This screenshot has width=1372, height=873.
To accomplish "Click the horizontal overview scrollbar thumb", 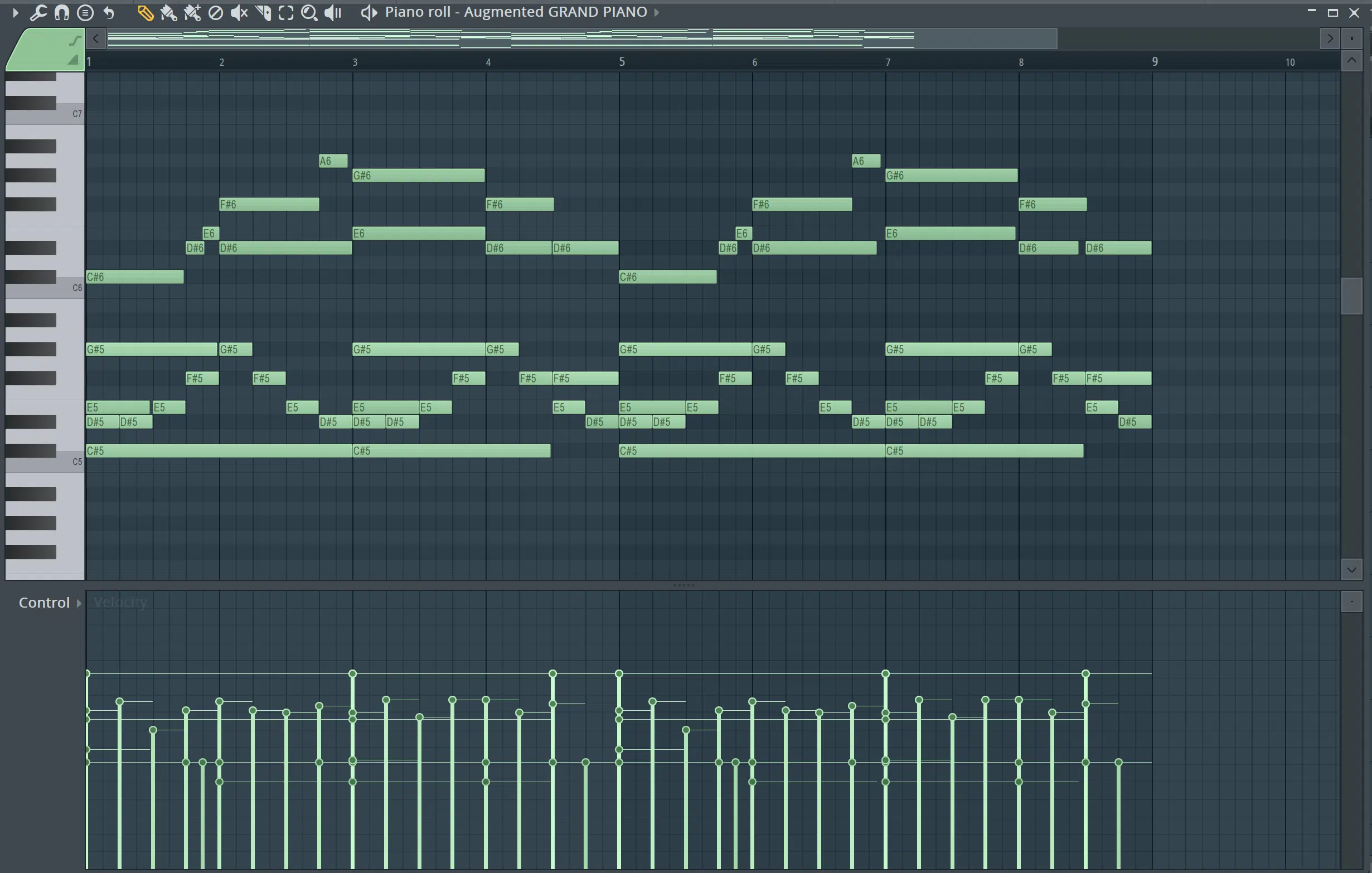I will 581,38.
